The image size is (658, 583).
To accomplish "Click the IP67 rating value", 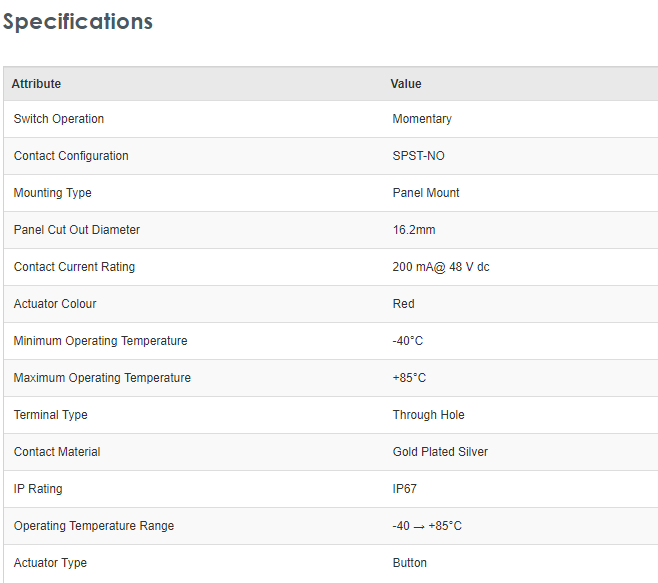I will click(406, 489).
